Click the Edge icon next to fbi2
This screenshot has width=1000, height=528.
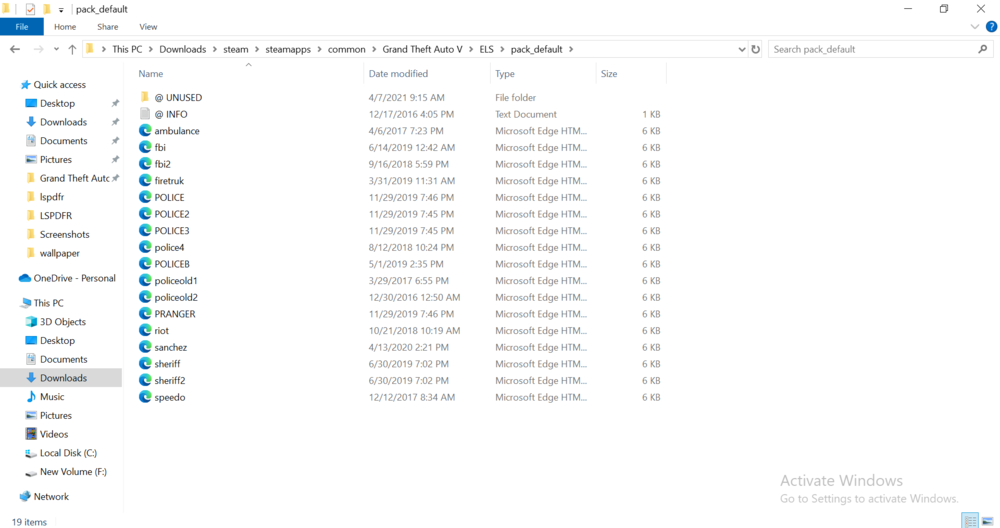(145, 164)
